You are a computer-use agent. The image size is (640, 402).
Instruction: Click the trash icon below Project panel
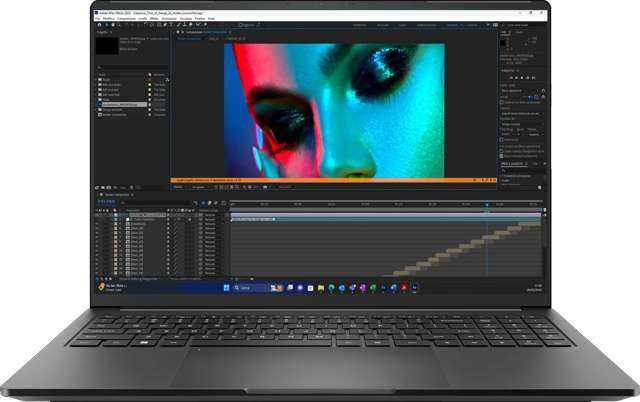[x=131, y=188]
